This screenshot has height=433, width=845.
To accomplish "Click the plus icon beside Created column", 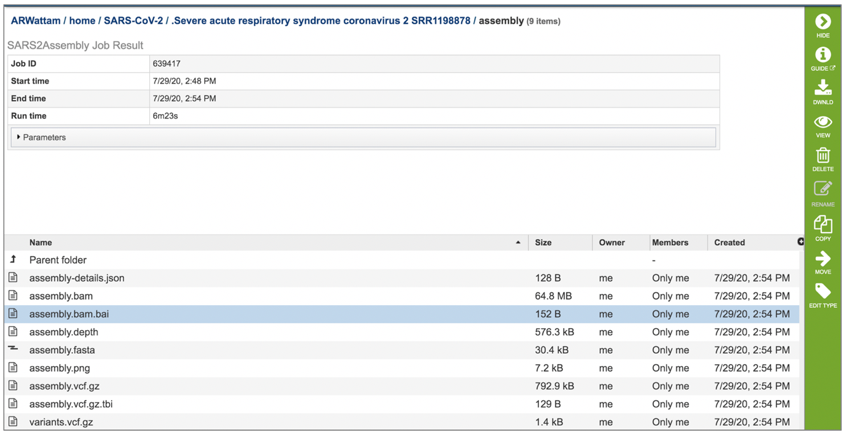I will (x=800, y=242).
